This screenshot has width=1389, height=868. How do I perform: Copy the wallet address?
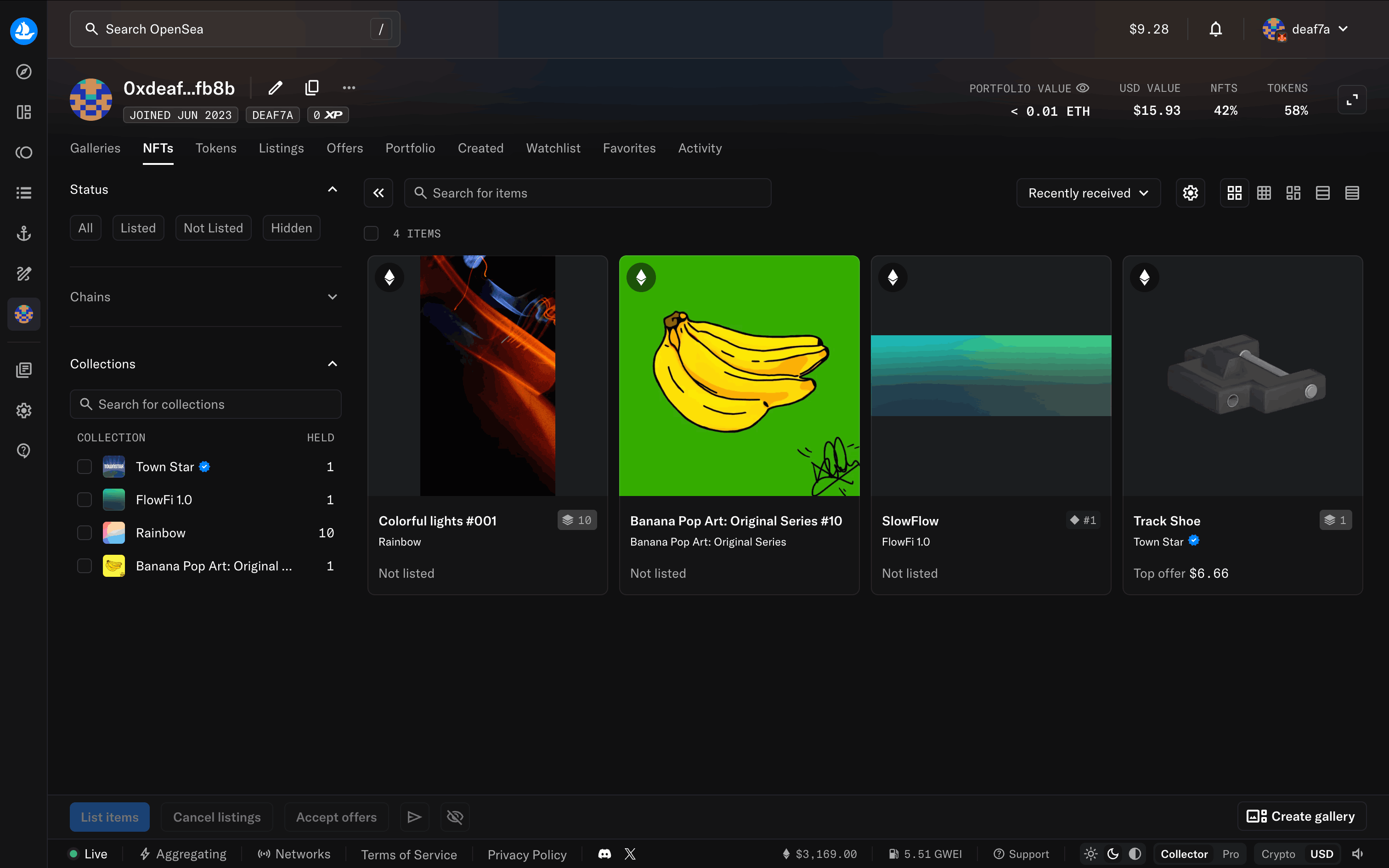(312, 88)
